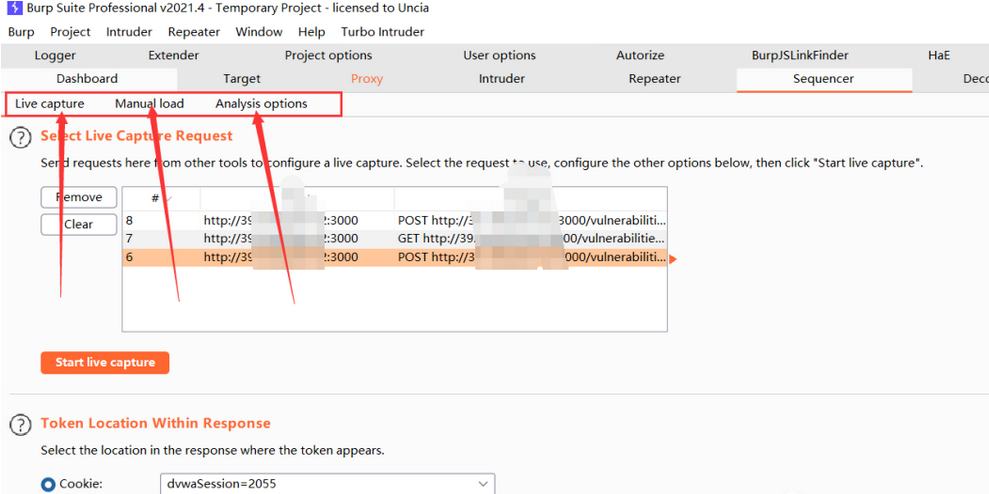
Task: Go to the Target tab
Action: 242,79
